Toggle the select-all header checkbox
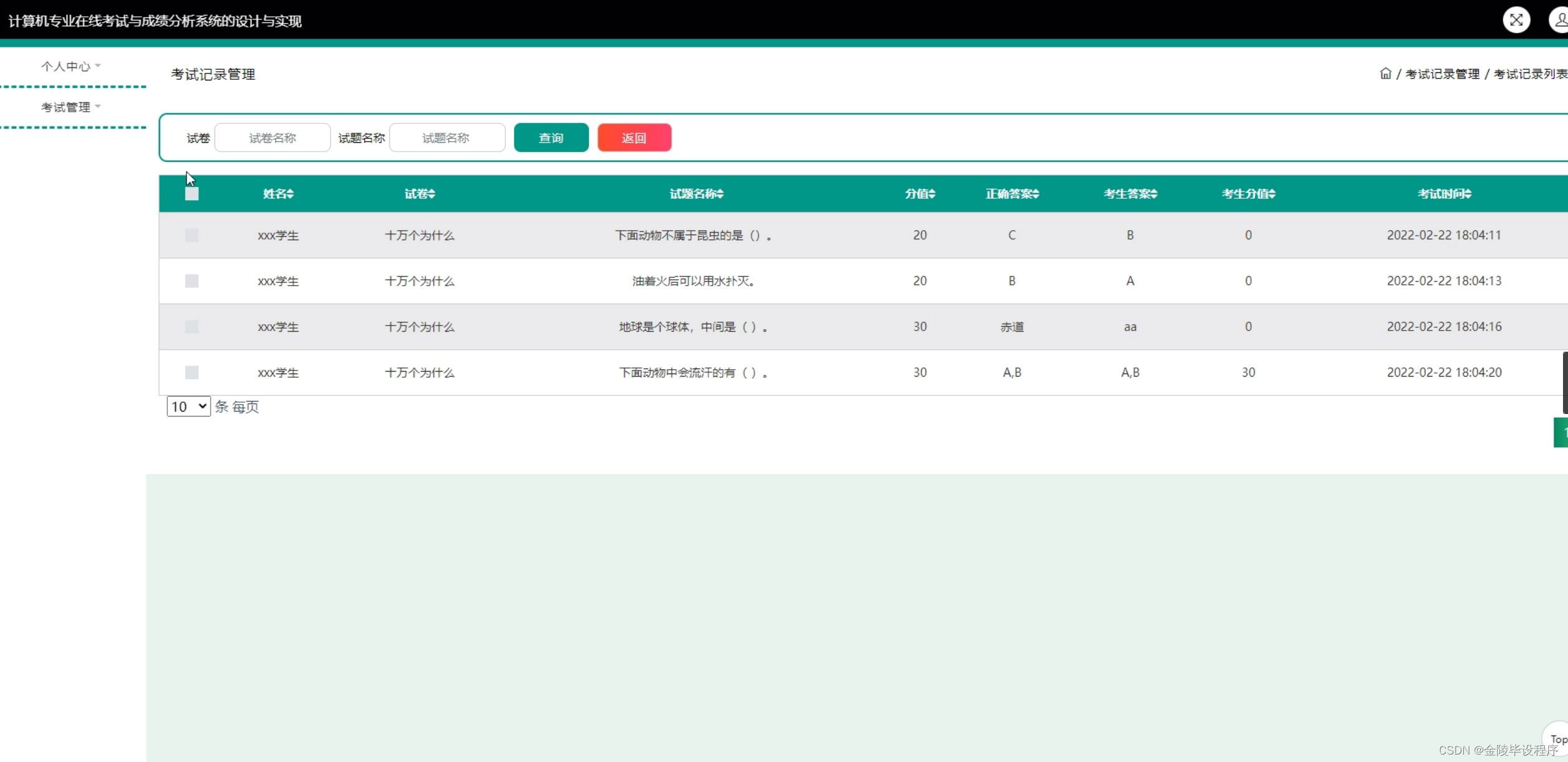The image size is (1568, 762). pos(191,194)
